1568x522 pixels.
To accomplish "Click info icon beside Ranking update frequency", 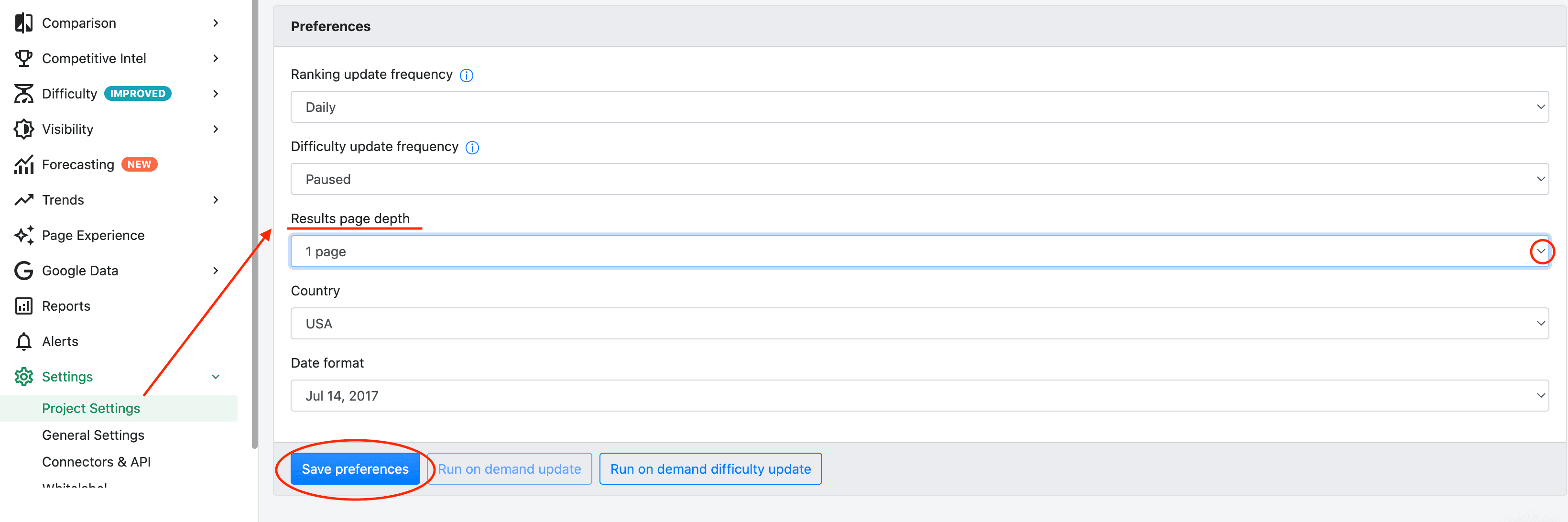I will 466,76.
